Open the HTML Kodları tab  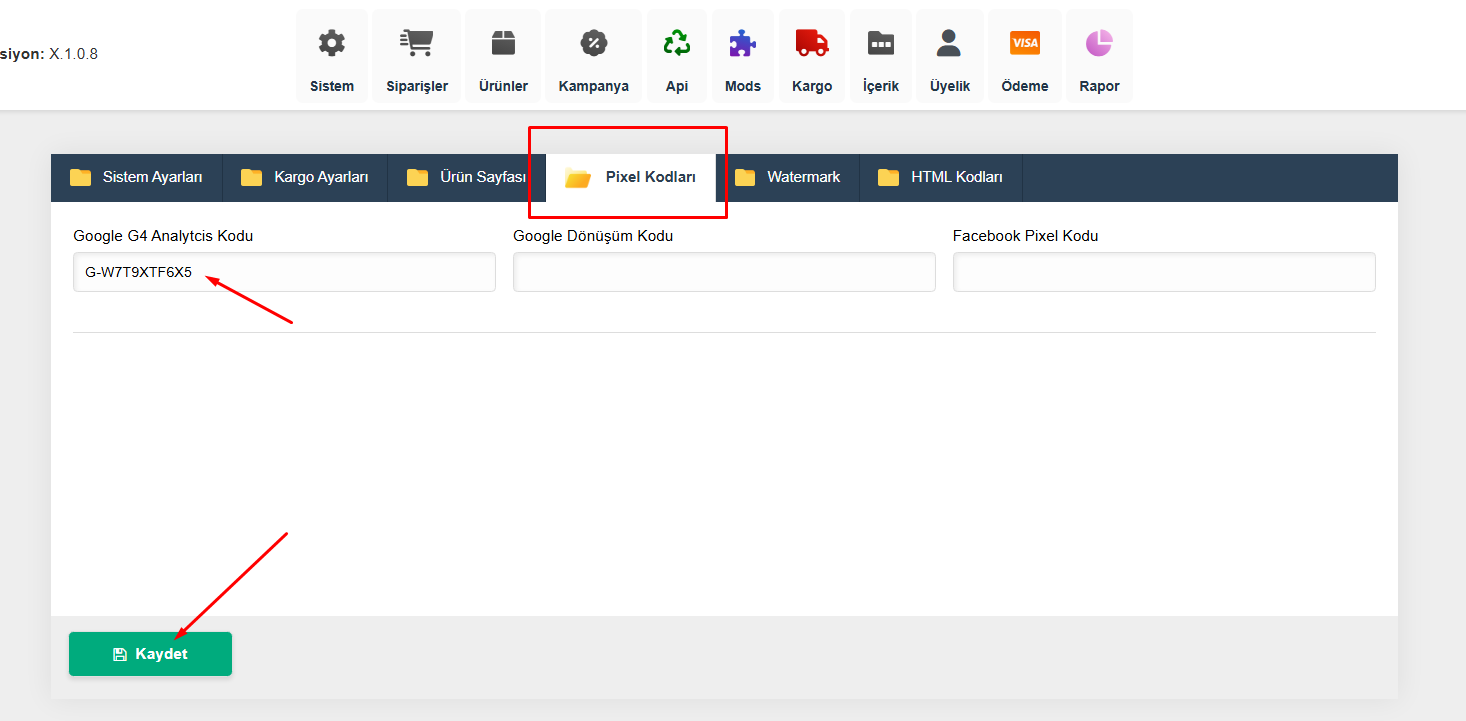941,178
